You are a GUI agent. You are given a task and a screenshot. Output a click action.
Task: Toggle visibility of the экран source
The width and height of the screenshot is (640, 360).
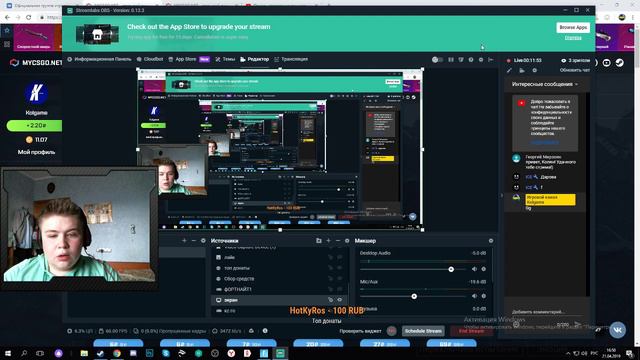pyautogui.click(x=340, y=300)
